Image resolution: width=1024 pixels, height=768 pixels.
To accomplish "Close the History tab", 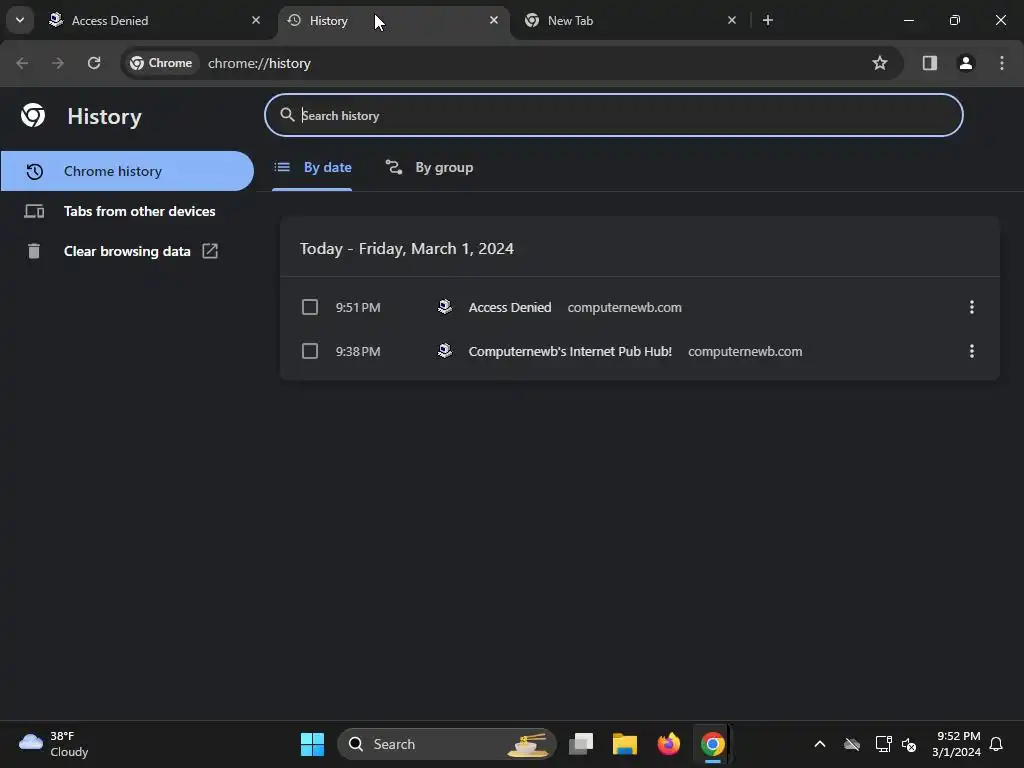I will (494, 20).
